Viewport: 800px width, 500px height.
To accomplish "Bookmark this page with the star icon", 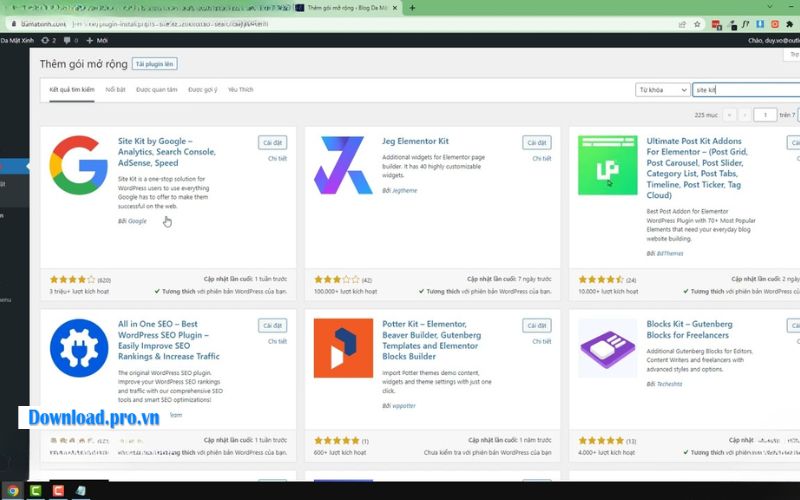I will [697, 24].
